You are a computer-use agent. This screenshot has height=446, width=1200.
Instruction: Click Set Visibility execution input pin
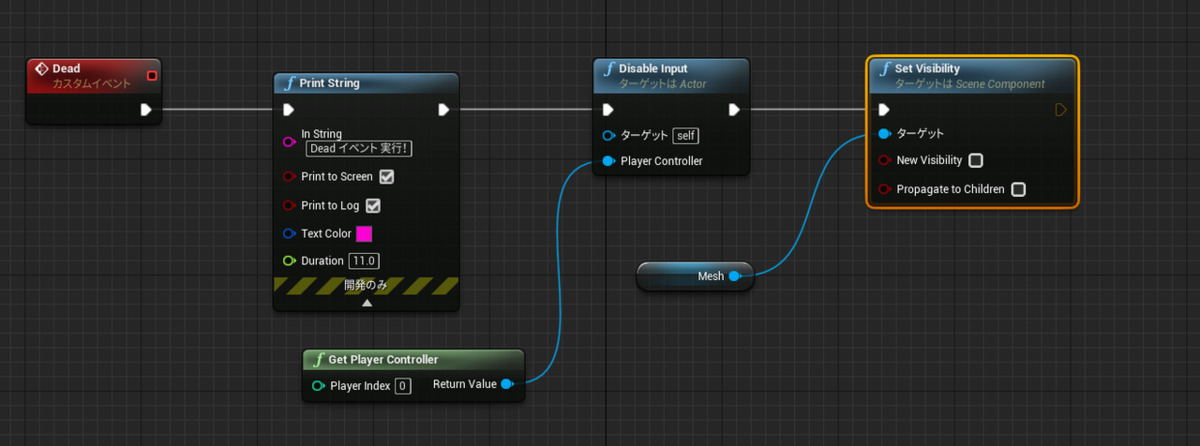pyautogui.click(x=883, y=110)
